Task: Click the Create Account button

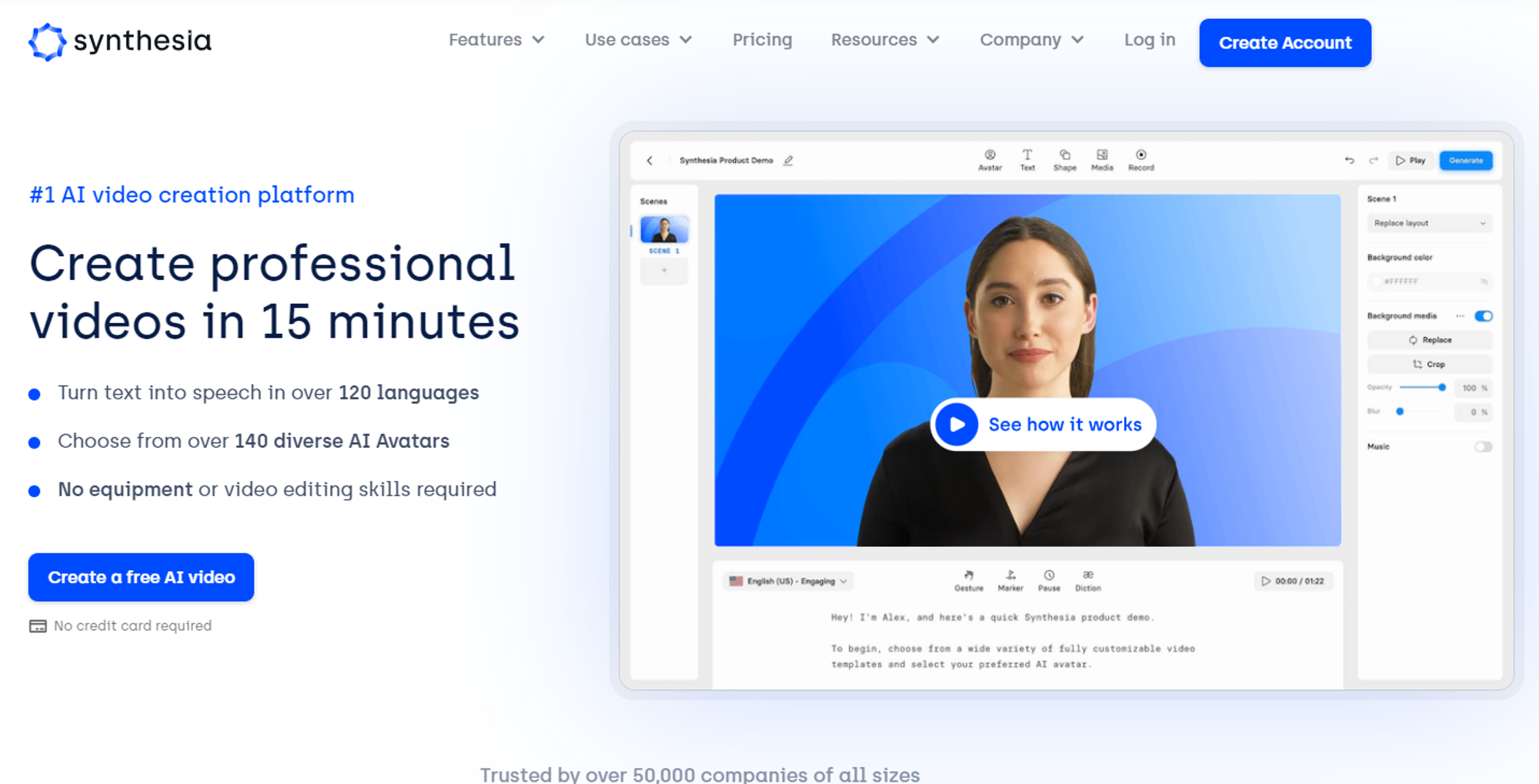Action: coord(1285,43)
